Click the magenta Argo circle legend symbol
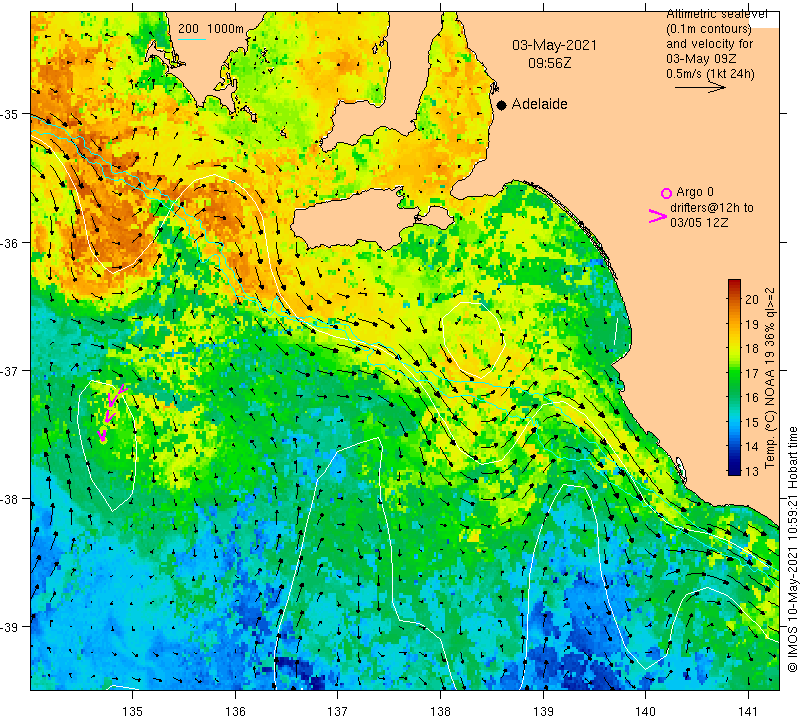Screen dimensions: 800x720 pos(666,193)
